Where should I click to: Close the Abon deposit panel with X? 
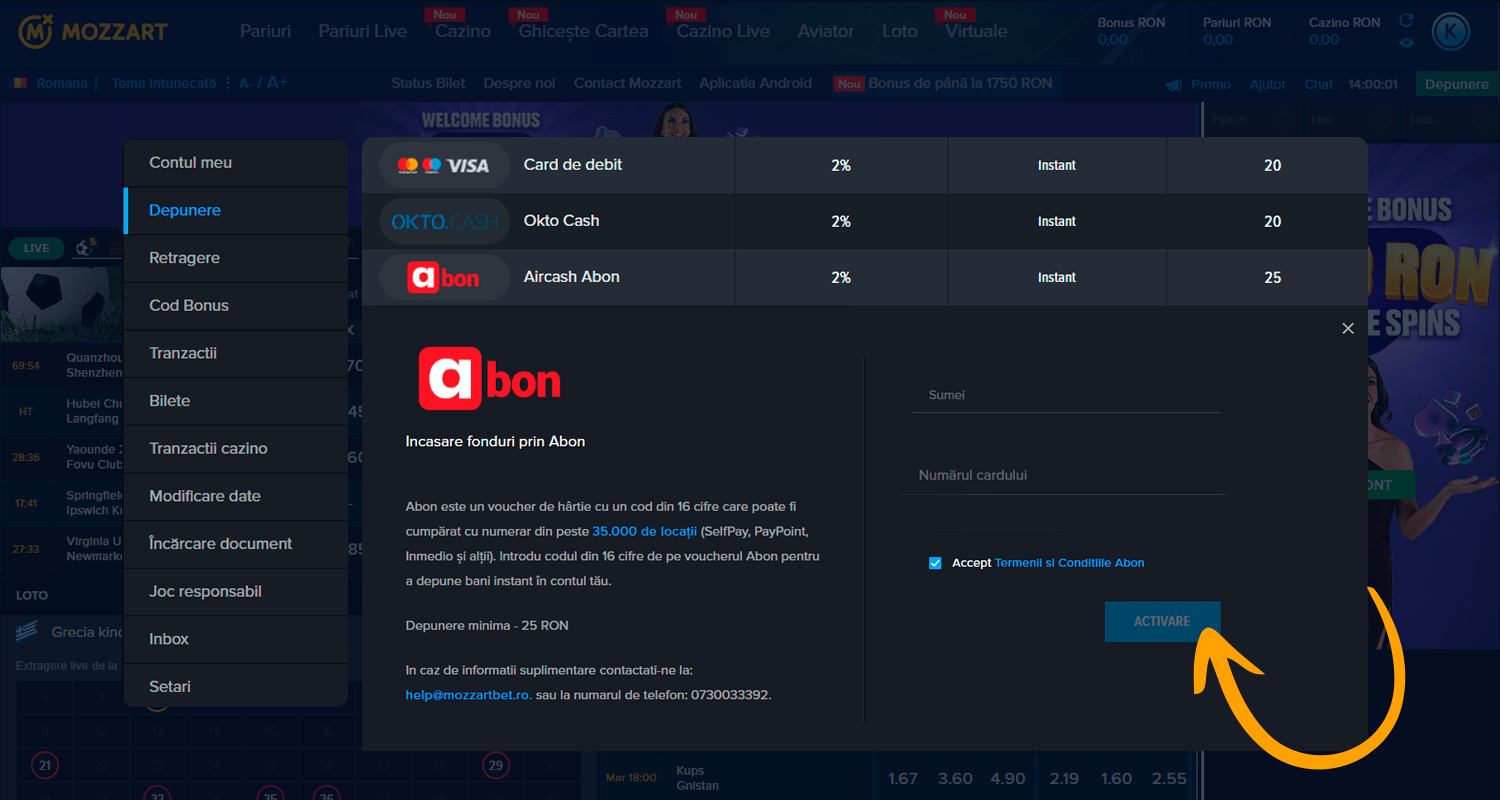(1348, 328)
